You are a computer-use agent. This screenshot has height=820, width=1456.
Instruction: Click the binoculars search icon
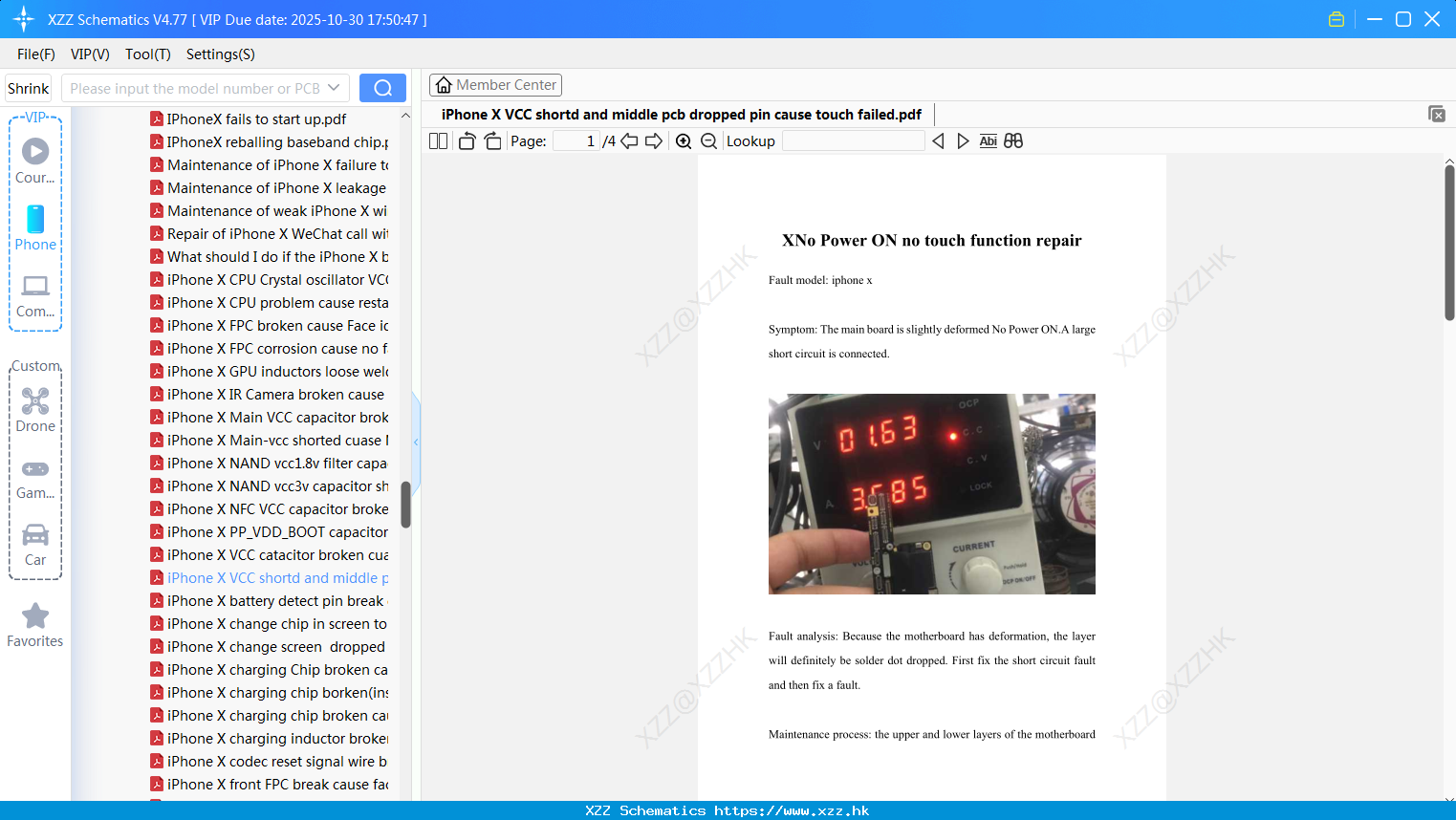point(1013,141)
